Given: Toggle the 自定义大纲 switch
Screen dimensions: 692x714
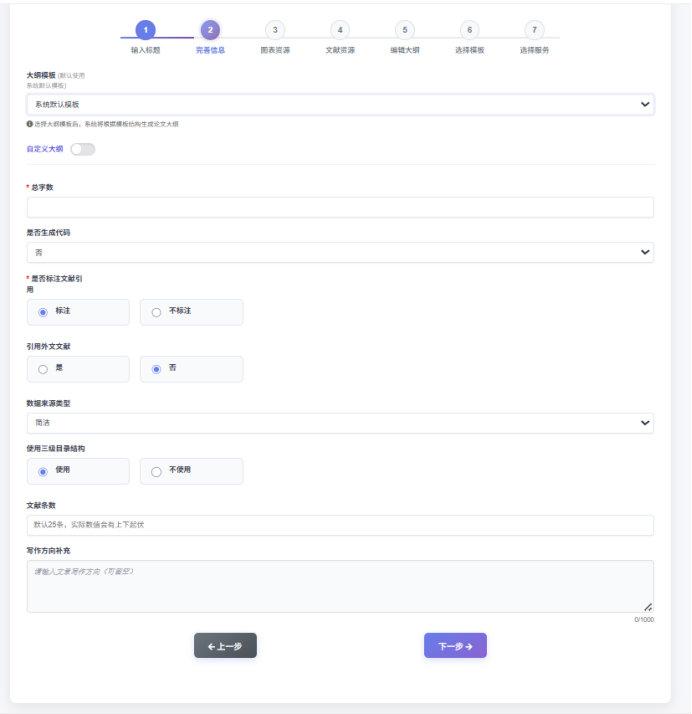Looking at the screenshot, I should click(x=82, y=149).
